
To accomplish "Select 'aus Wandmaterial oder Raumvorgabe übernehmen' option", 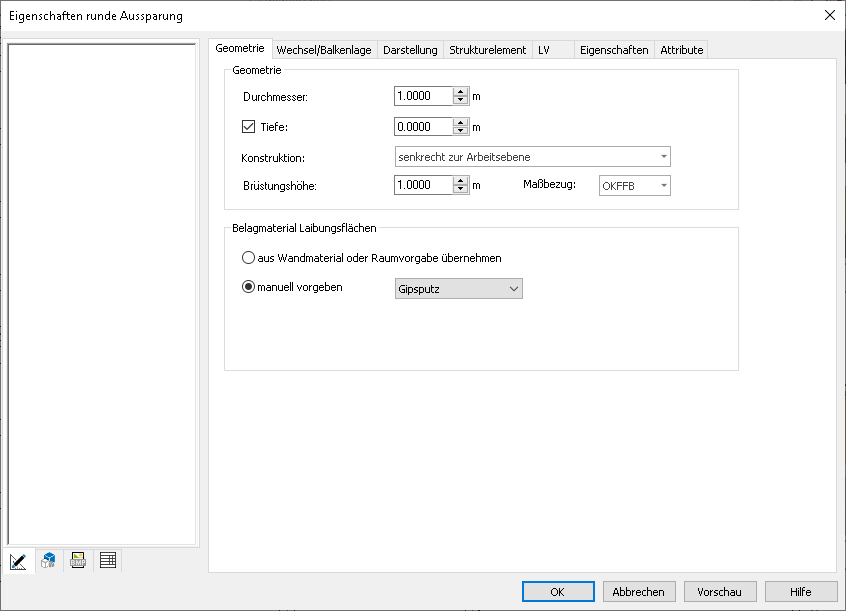I will pos(249,258).
